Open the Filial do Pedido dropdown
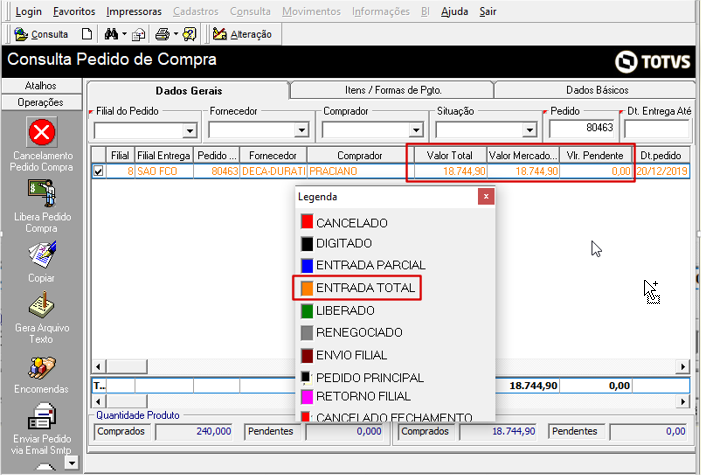 (190, 130)
